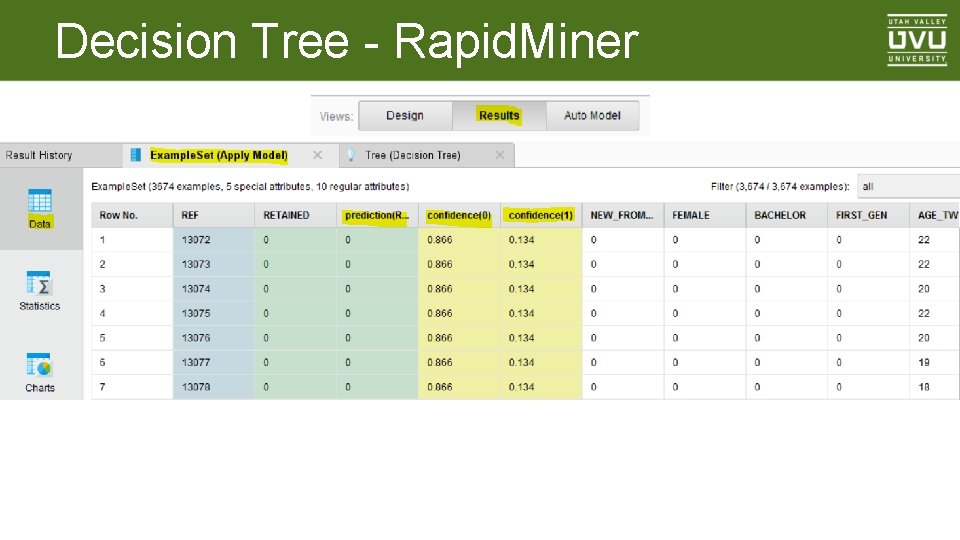
Task: Open the Charts view icon
Action: coord(39,365)
